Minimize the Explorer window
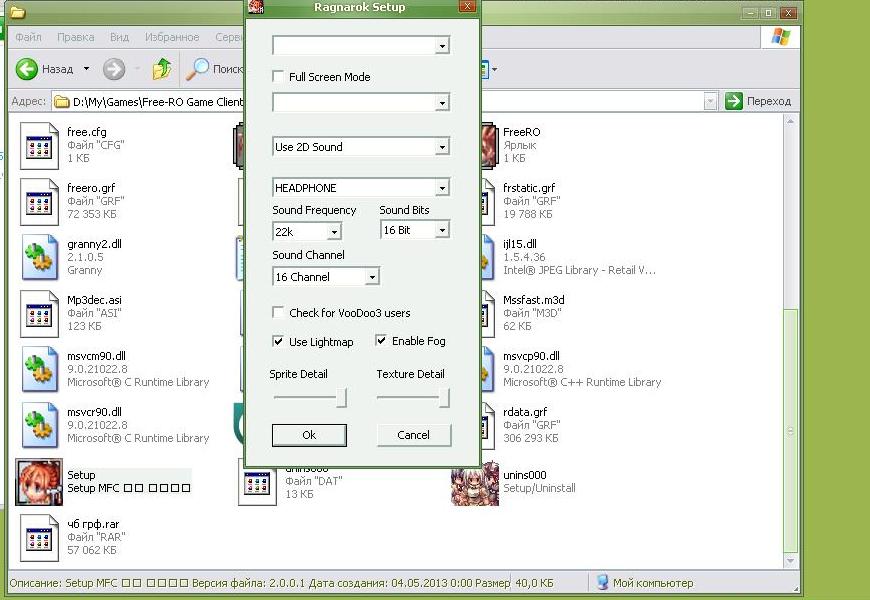Viewport: 870px width, 600px height. click(750, 12)
